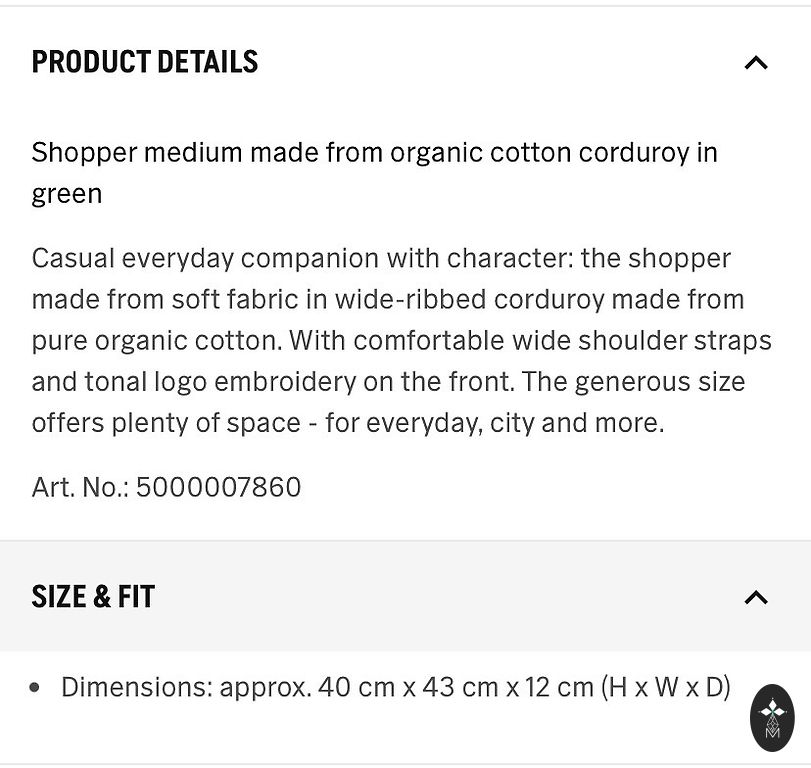Click the phrase "pure organic cotton"
The image size is (811, 768).
156,340
